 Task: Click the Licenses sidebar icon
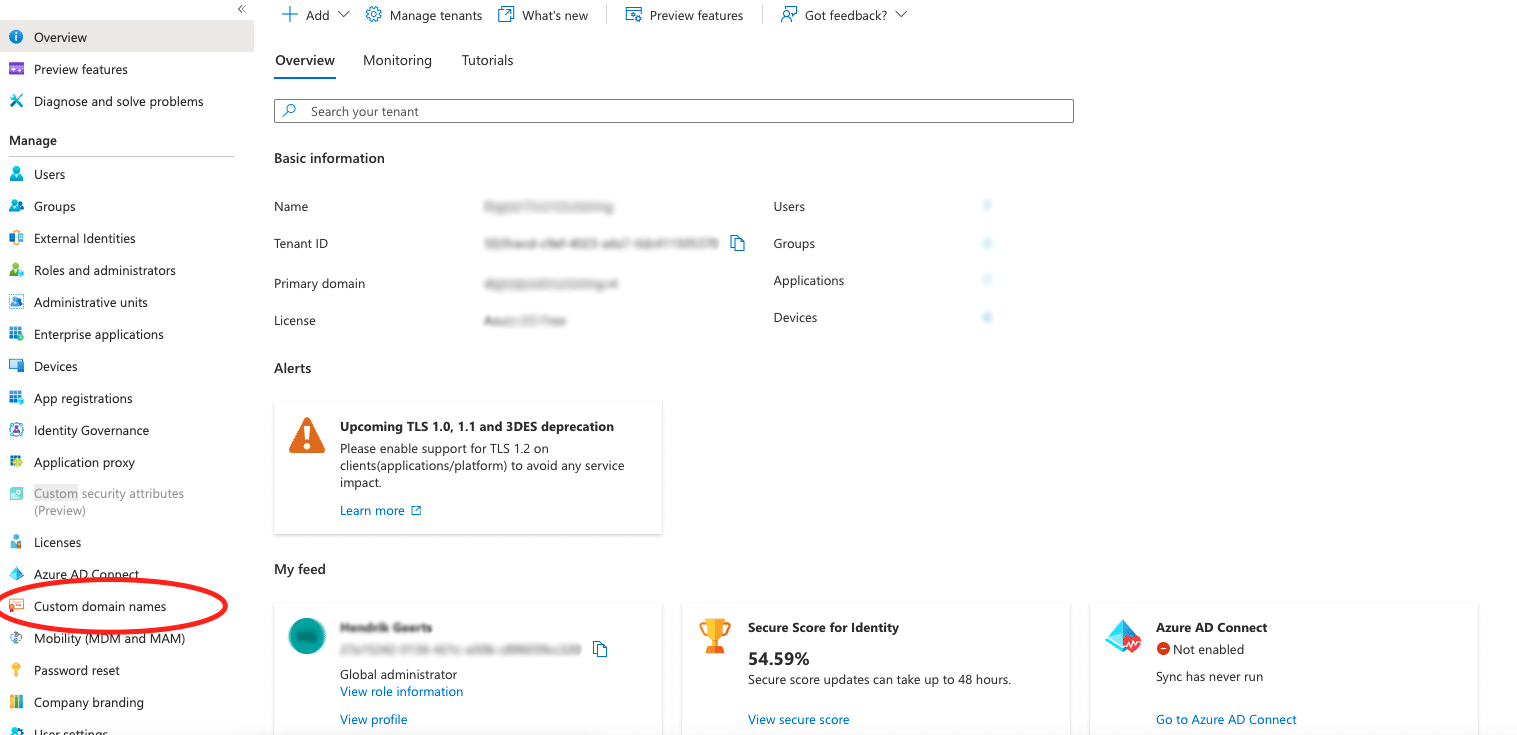(x=16, y=542)
